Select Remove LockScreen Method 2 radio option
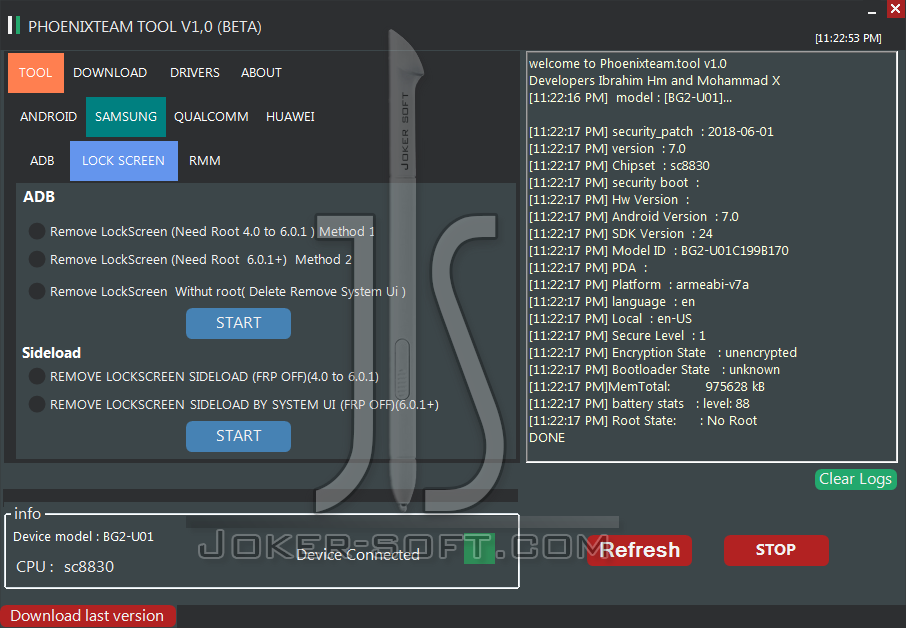Screen dimensions: 906x628 tap(37, 259)
